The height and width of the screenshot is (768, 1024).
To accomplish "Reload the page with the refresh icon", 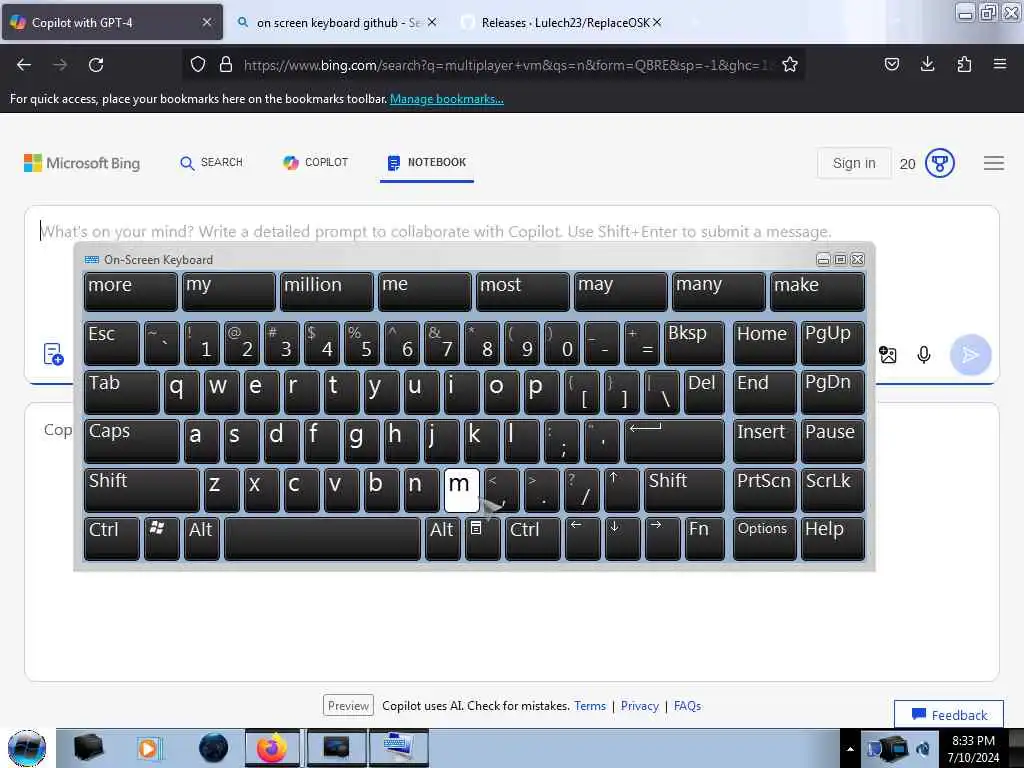I will [x=96, y=65].
